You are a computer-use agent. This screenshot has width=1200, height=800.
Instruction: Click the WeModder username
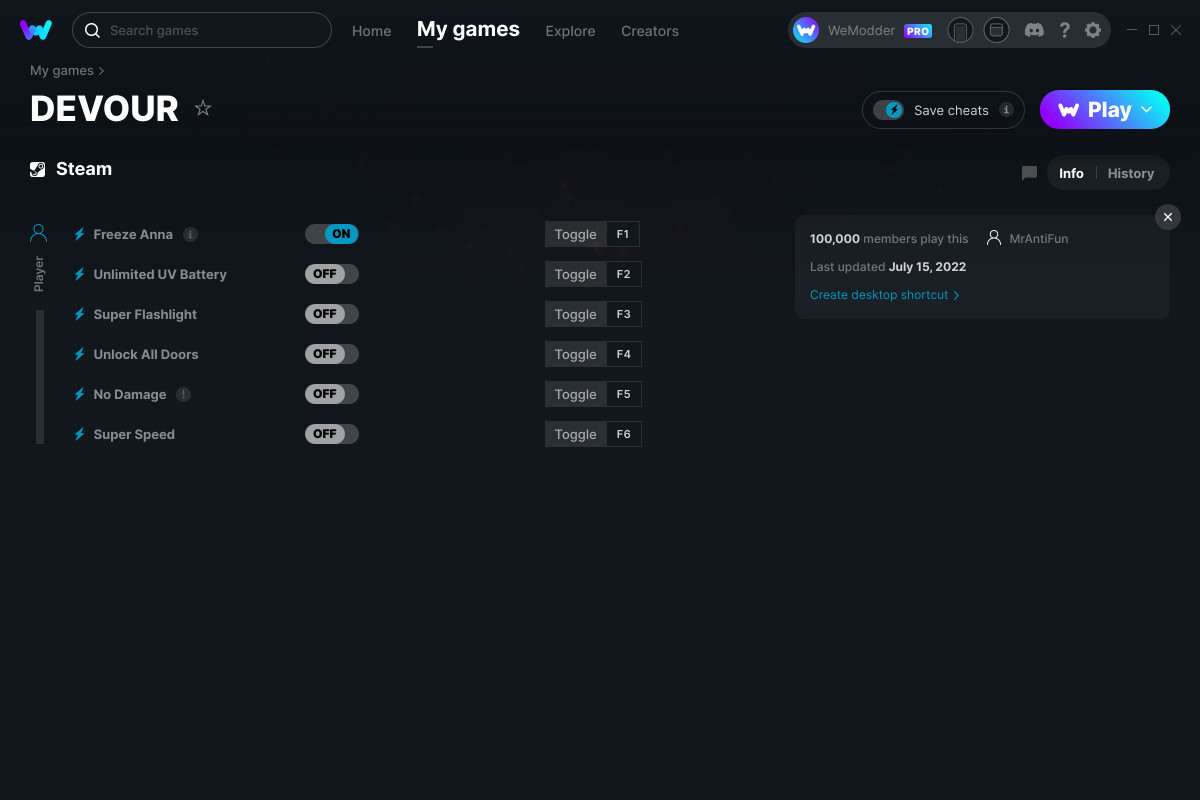861,31
